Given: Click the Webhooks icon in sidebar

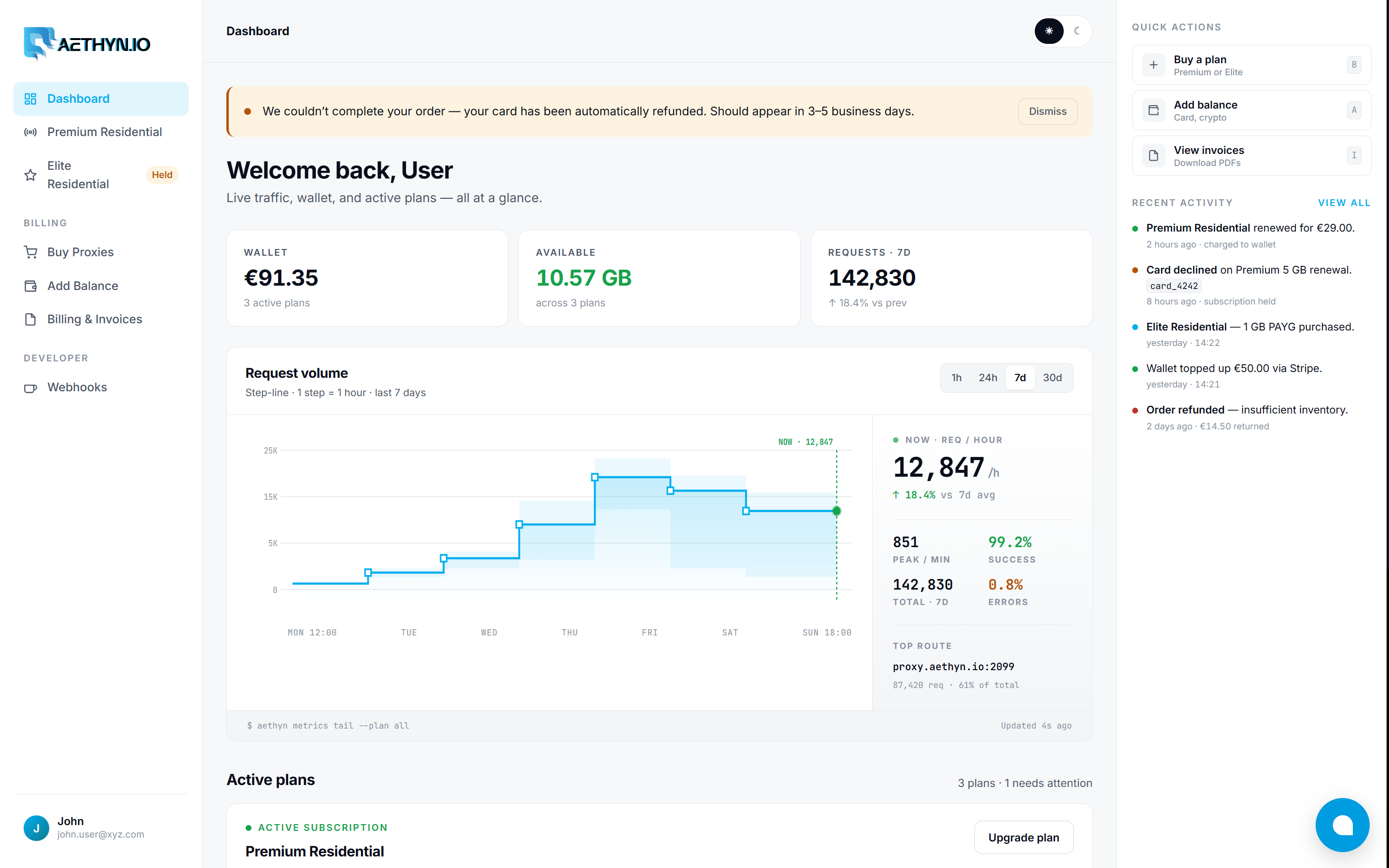Looking at the screenshot, I should coord(30,387).
